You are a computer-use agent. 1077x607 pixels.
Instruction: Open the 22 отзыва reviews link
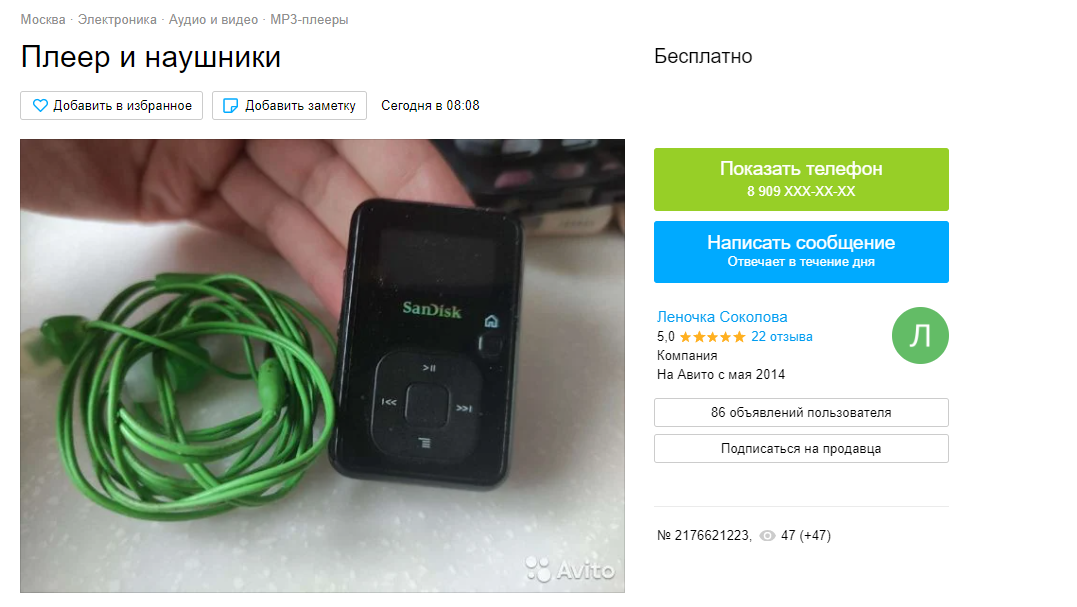pos(782,336)
